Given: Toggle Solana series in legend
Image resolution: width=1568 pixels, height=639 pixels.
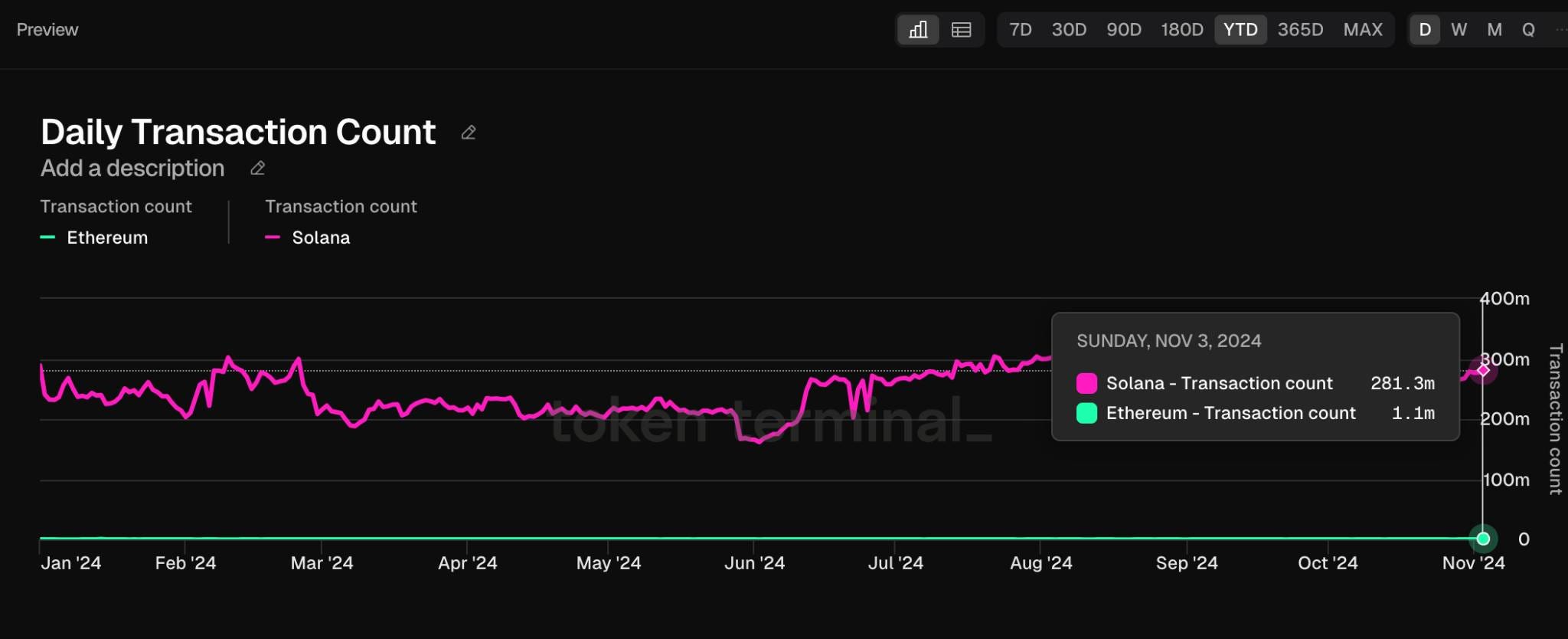Looking at the screenshot, I should click(308, 238).
